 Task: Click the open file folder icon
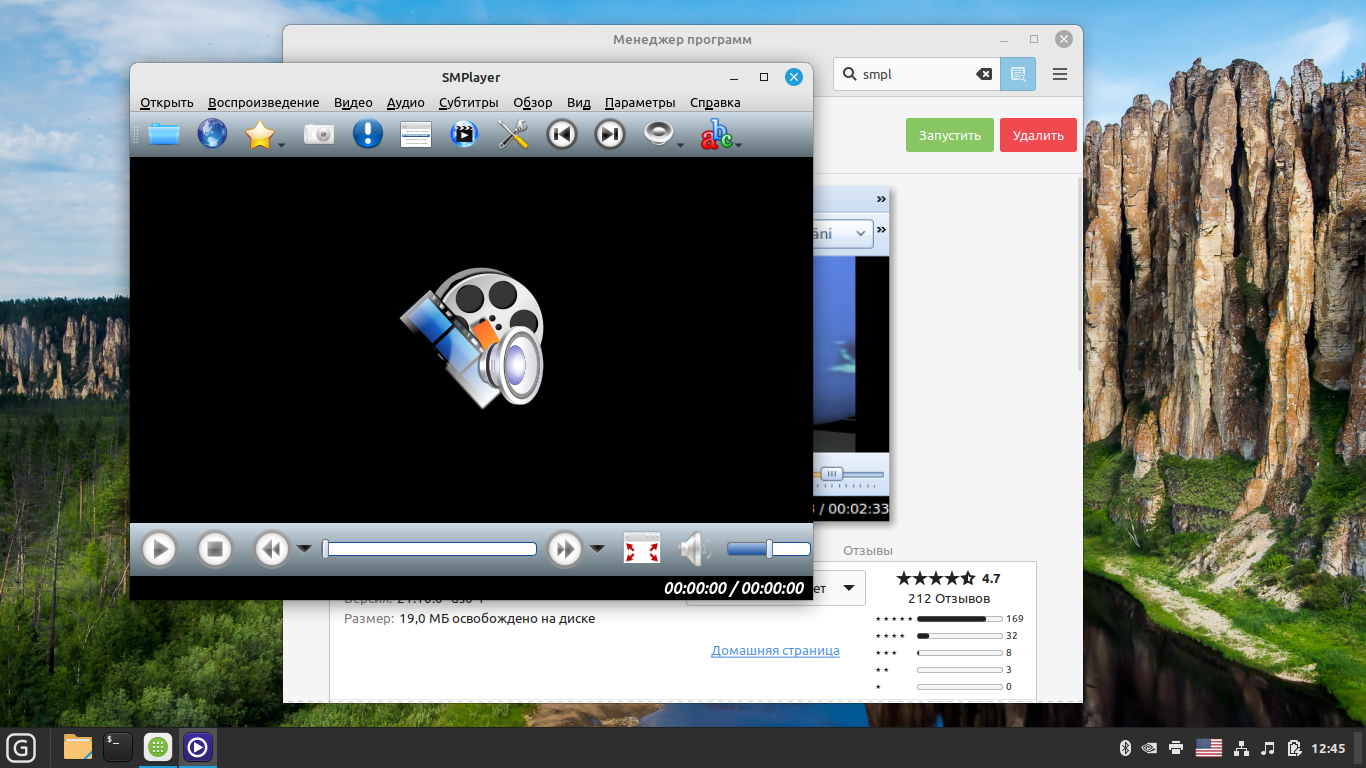pyautogui.click(x=164, y=134)
